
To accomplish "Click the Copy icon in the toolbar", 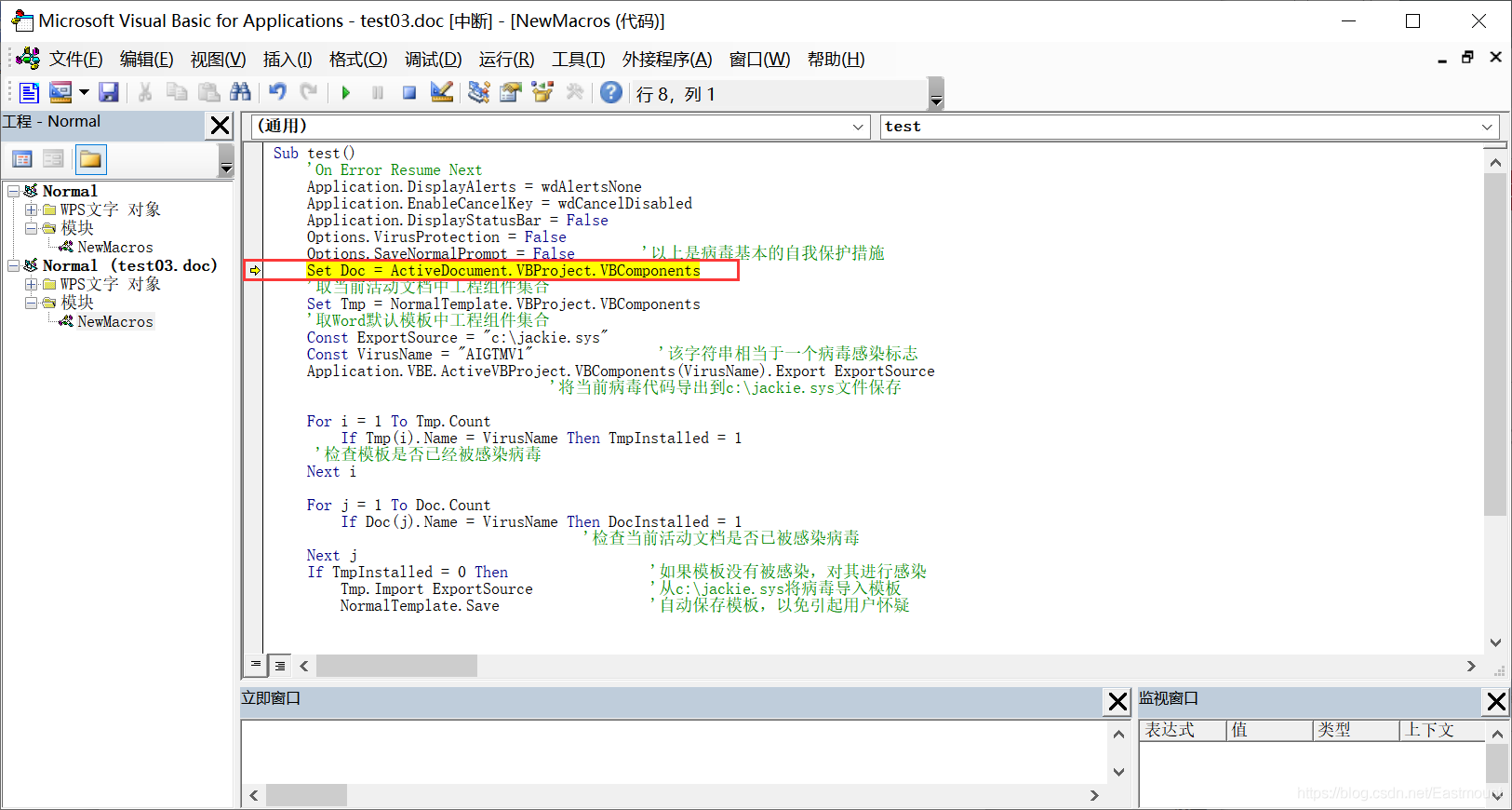I will click(x=177, y=92).
